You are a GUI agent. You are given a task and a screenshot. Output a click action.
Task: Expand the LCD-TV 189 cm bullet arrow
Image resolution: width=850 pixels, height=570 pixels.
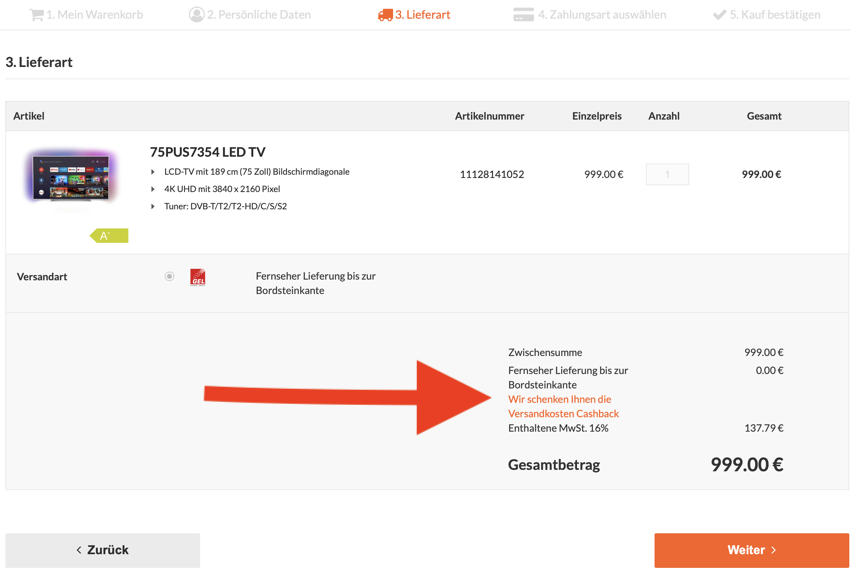153,172
